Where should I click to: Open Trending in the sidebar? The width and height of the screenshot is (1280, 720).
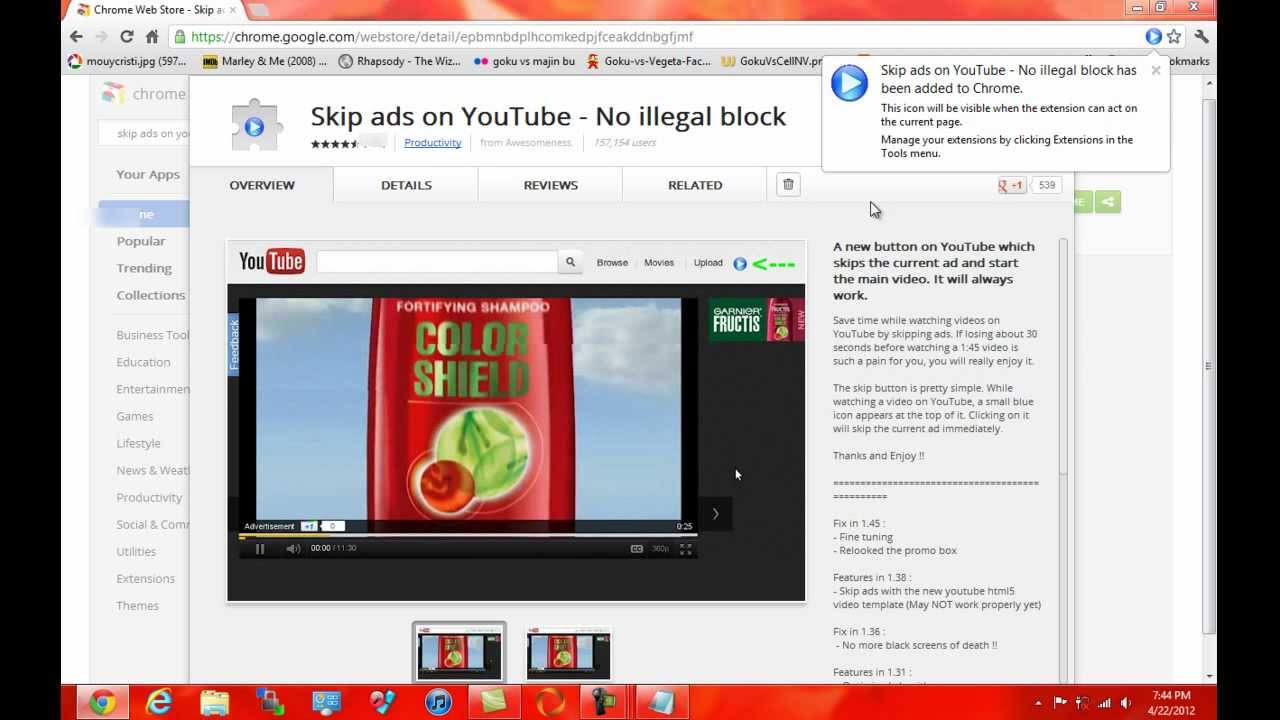(144, 268)
